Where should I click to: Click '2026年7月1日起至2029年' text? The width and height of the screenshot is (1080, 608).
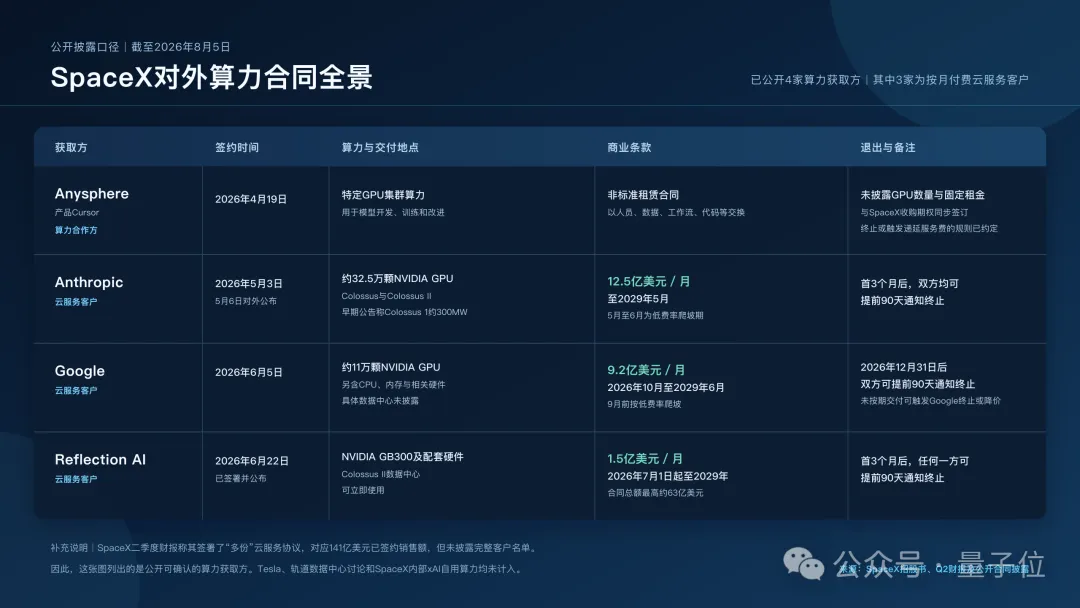(x=667, y=476)
